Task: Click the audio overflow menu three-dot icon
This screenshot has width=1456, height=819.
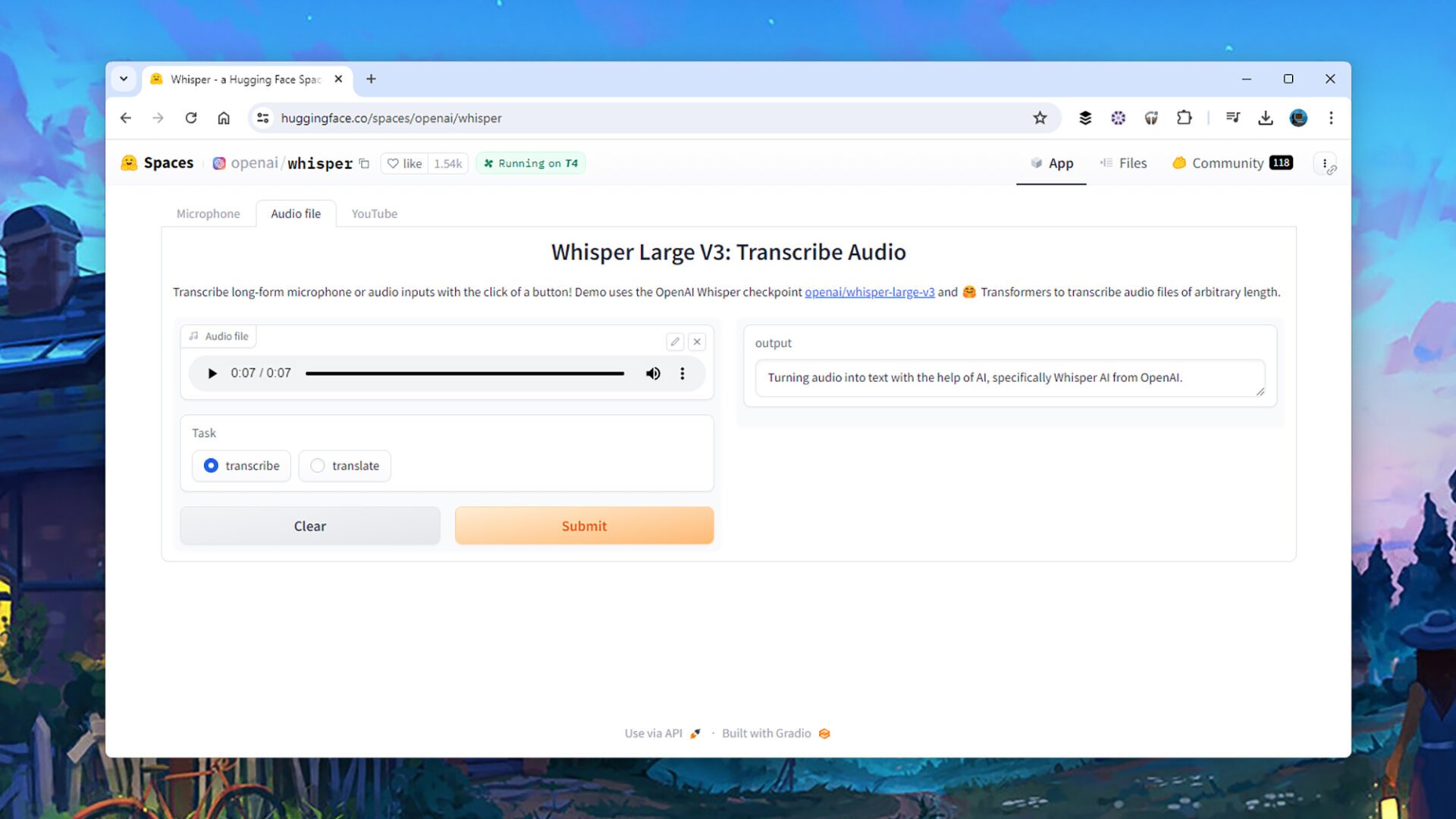Action: [x=682, y=373]
